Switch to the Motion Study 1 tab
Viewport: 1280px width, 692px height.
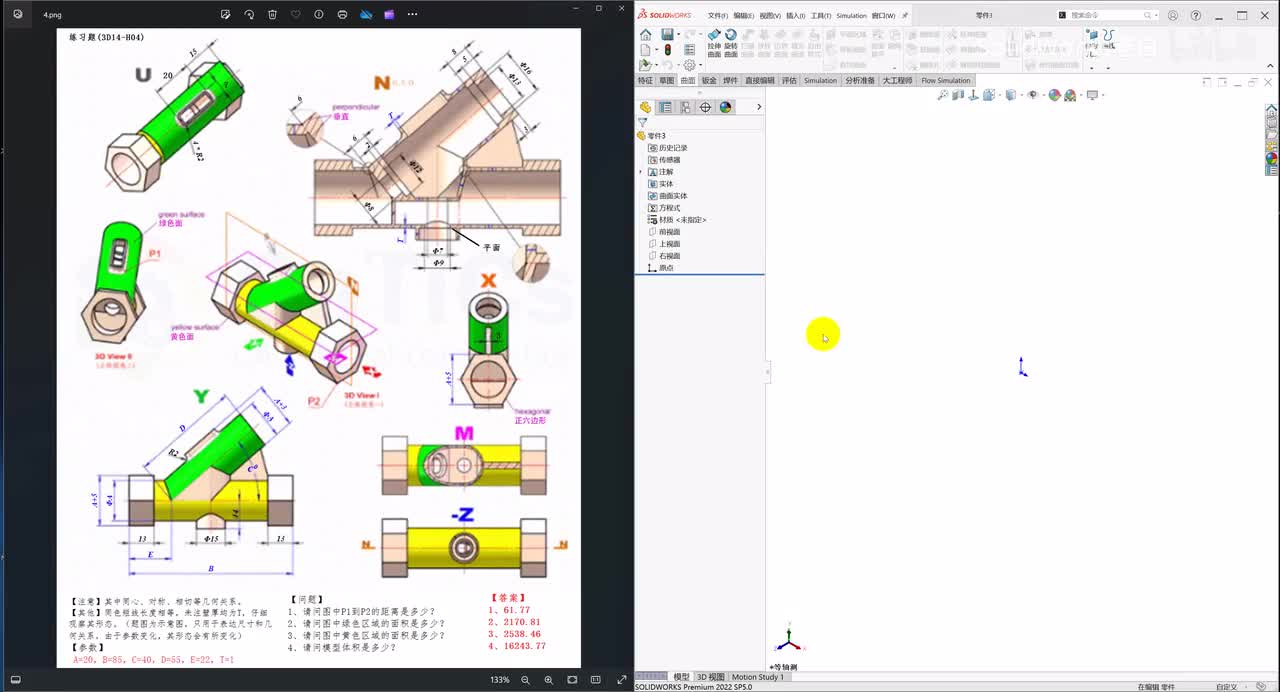click(758, 677)
